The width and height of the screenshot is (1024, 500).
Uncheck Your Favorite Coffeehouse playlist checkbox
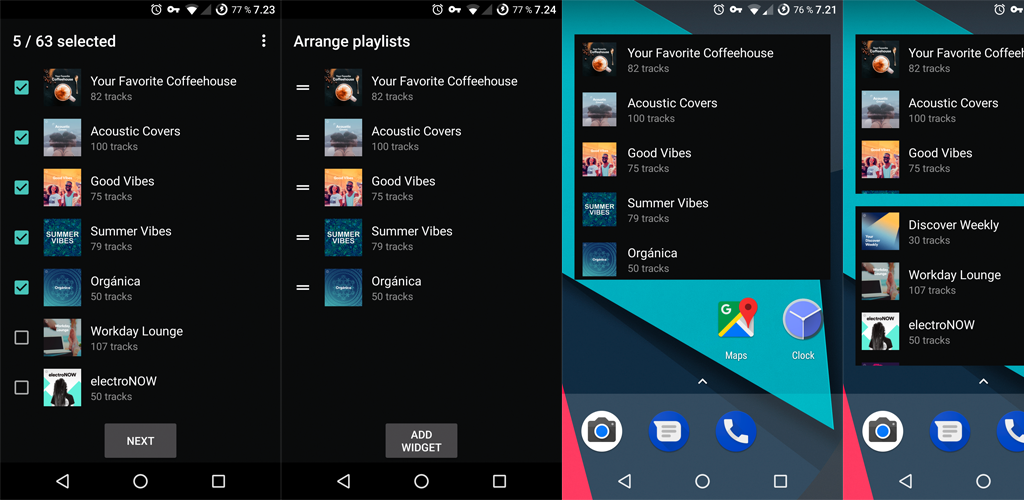coord(22,87)
